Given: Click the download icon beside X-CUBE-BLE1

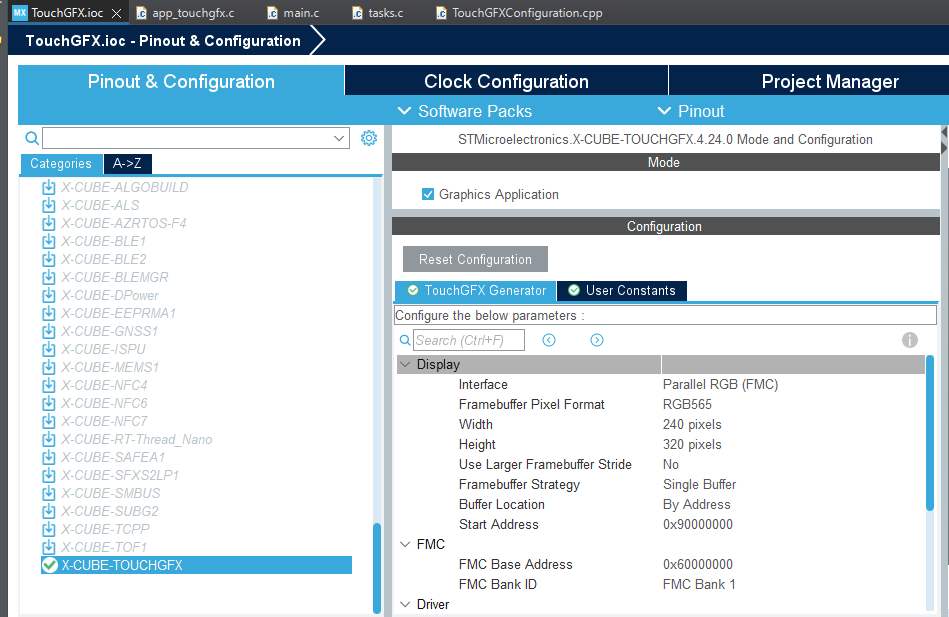Looking at the screenshot, I should (x=48, y=242).
